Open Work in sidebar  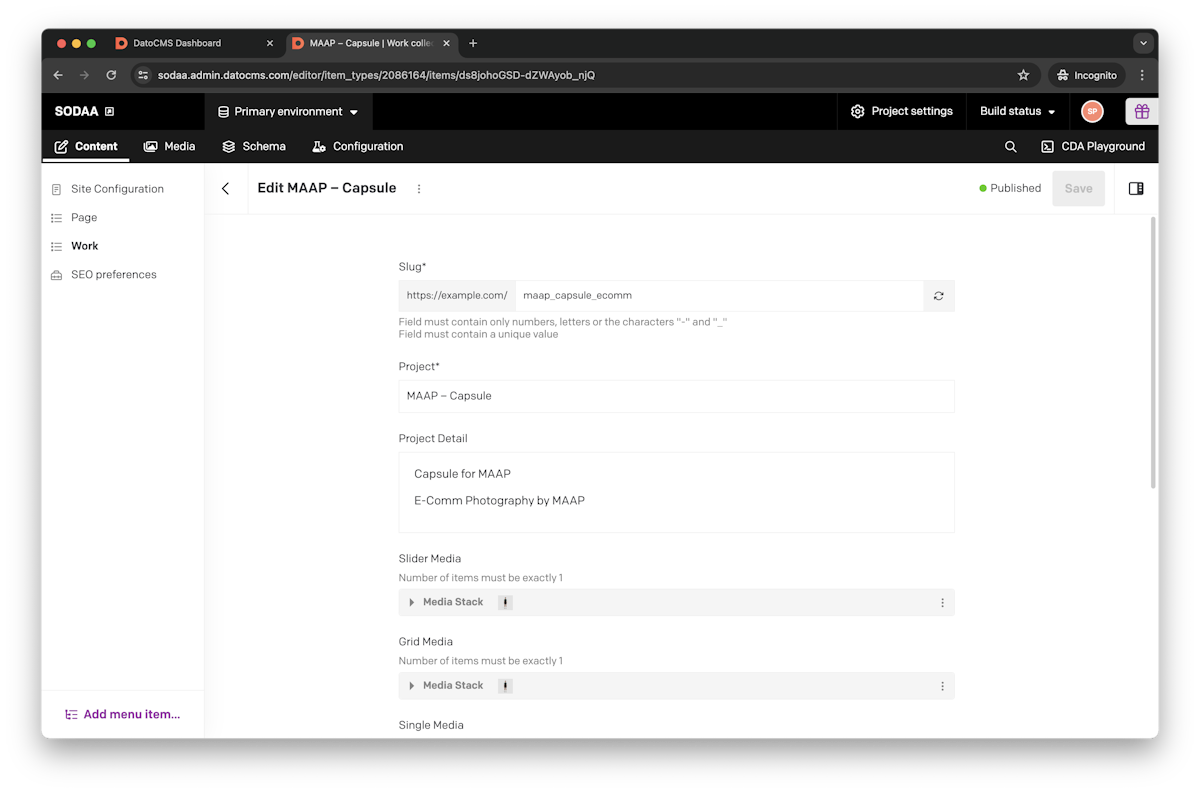point(85,246)
